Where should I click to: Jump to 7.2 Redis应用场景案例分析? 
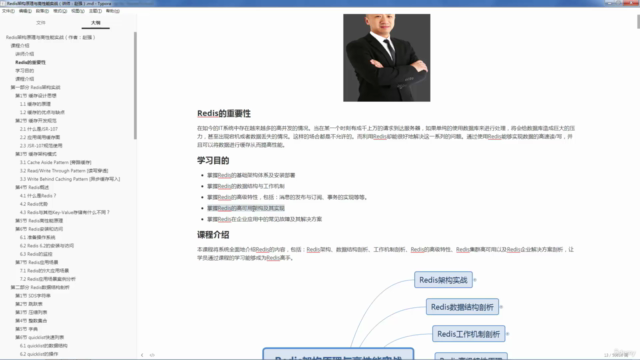[48, 279]
